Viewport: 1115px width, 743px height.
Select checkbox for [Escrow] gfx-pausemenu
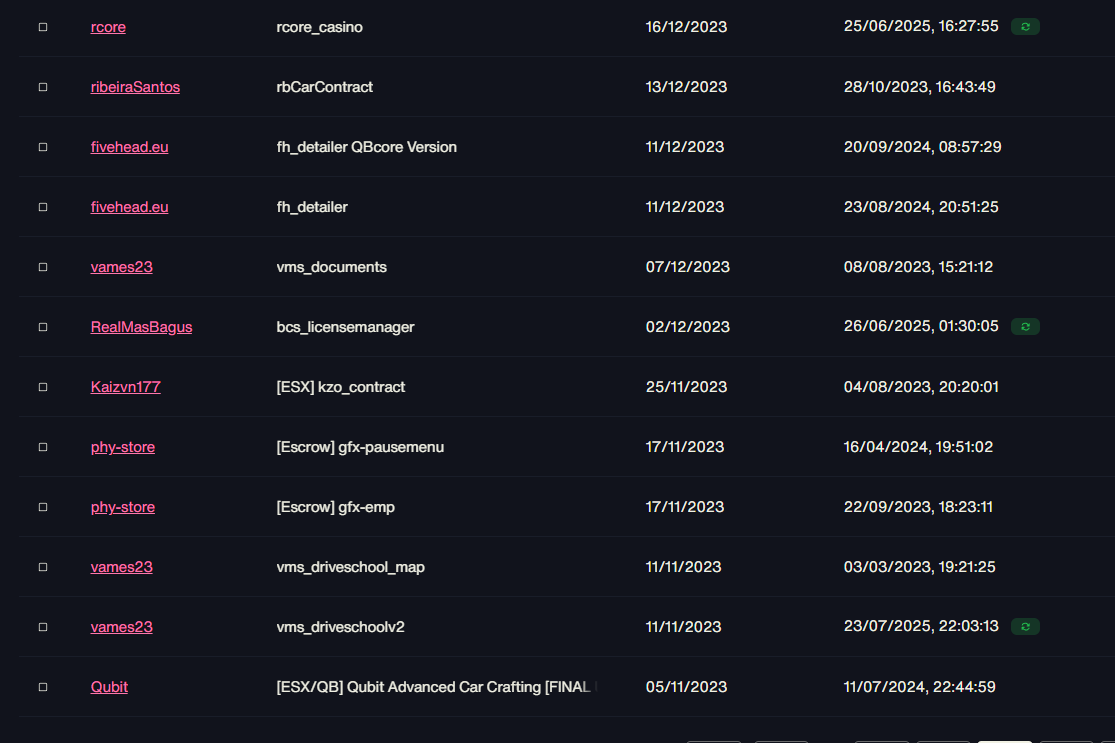tap(43, 447)
